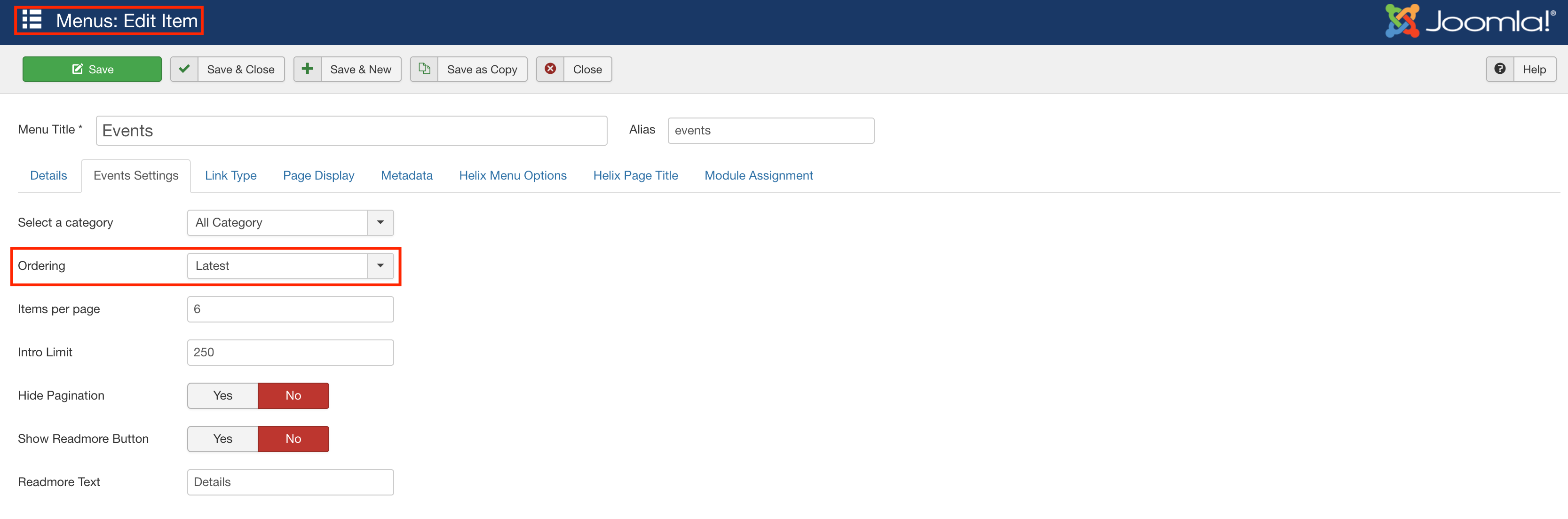
Task: Click the checkmark icon on Save & Close
Action: [x=184, y=69]
